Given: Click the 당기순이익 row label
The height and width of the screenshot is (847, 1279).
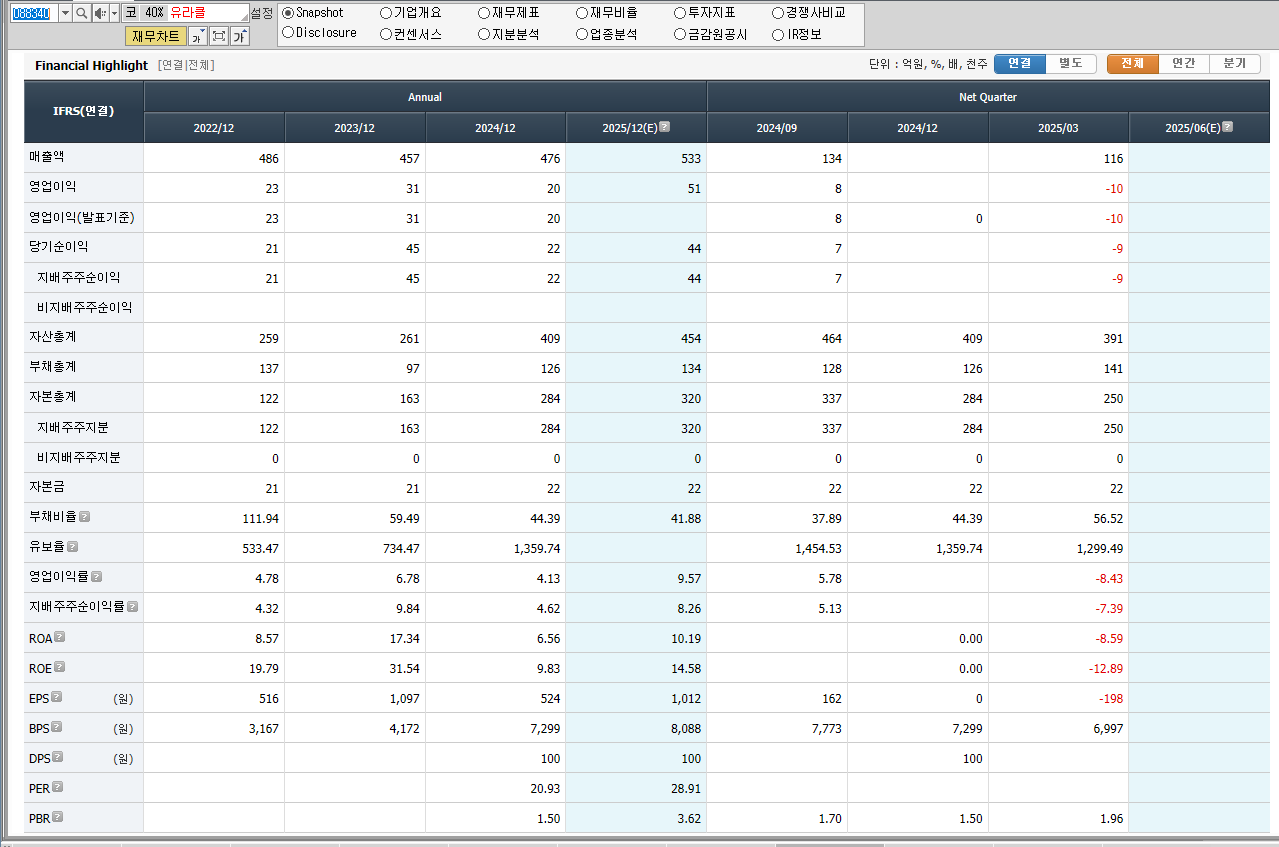Looking at the screenshot, I should click(x=59, y=247).
